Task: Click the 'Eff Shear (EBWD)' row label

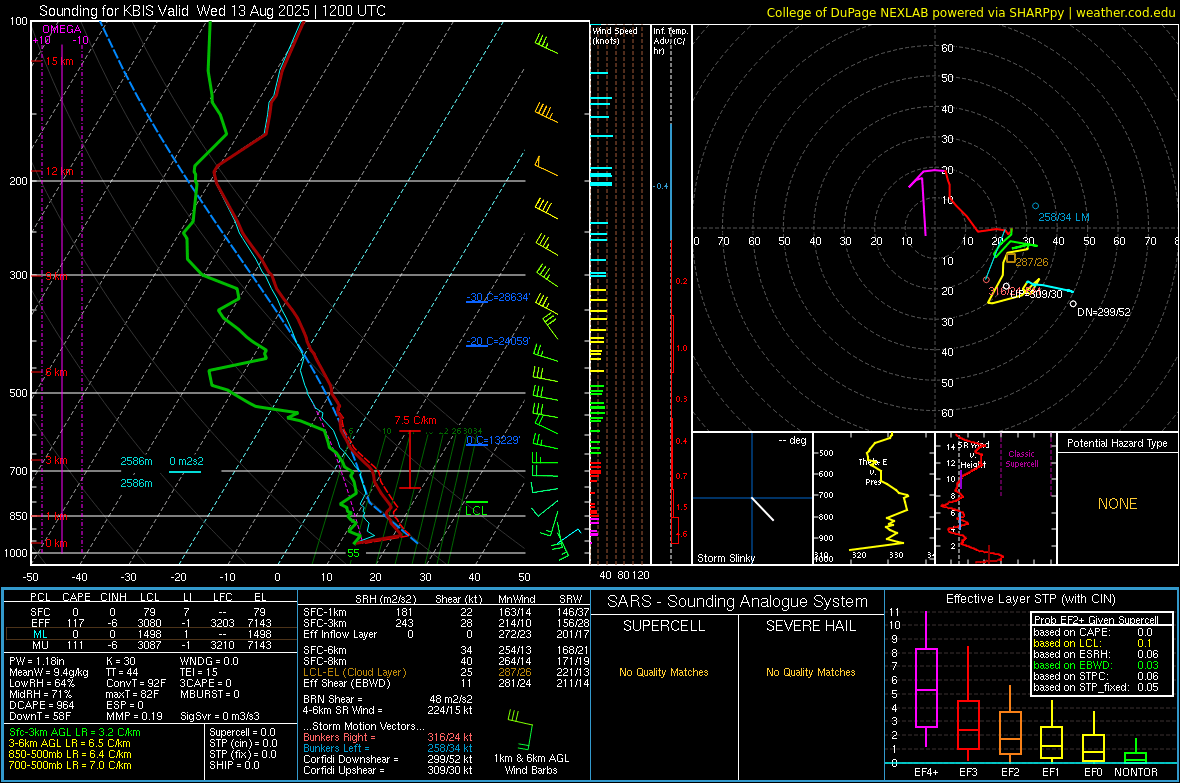Action: tap(347, 683)
